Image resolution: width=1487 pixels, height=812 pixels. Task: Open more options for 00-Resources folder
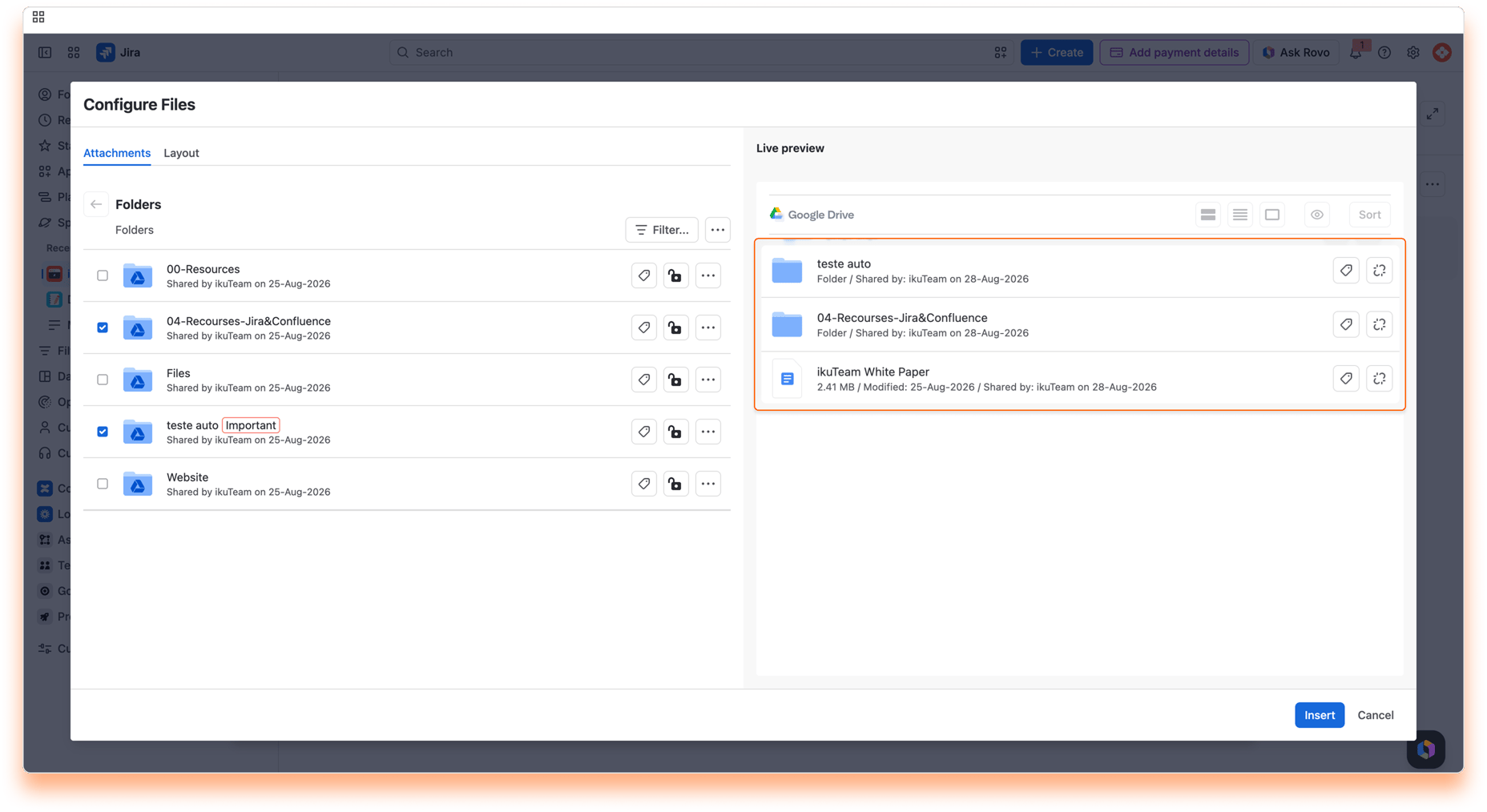tap(708, 275)
